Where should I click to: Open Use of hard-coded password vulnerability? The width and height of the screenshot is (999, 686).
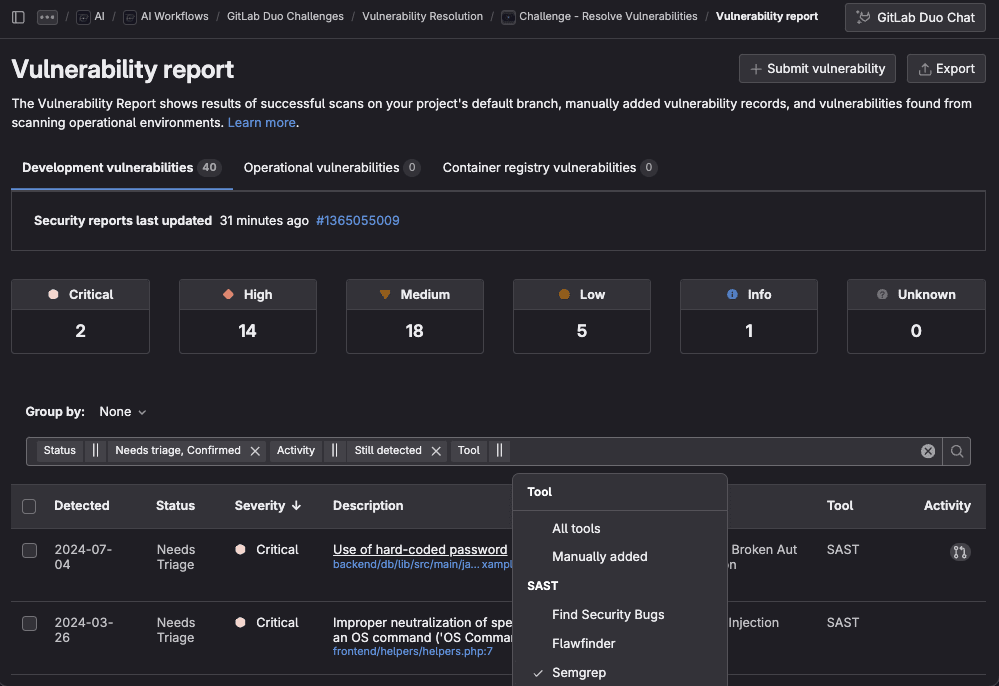point(420,549)
